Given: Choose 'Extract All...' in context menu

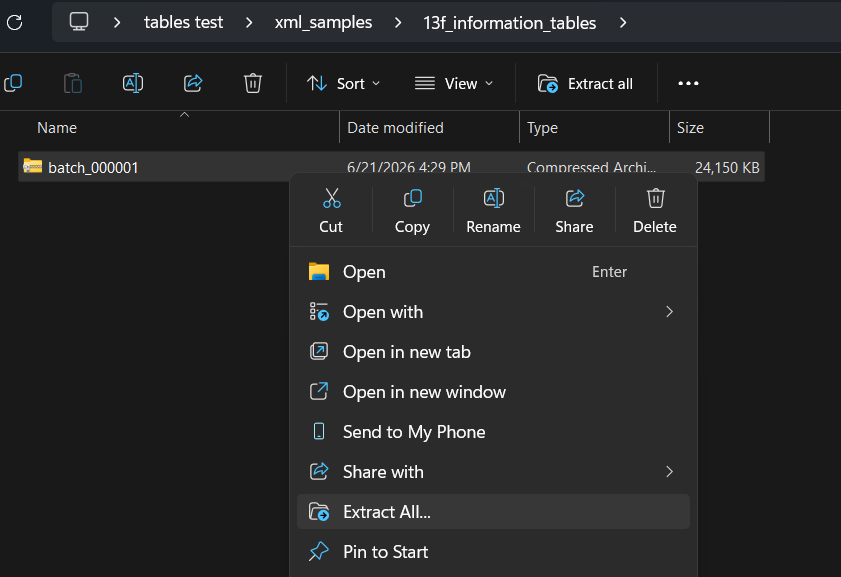Looking at the screenshot, I should [x=493, y=512].
